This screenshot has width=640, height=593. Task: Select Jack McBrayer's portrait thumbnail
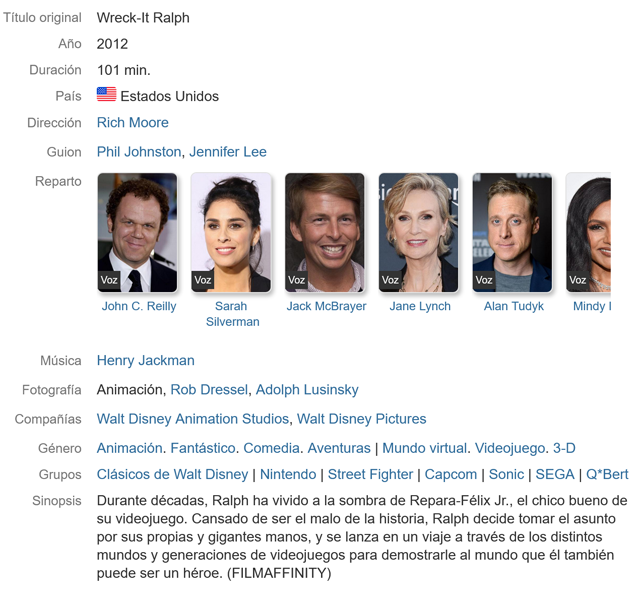click(325, 233)
